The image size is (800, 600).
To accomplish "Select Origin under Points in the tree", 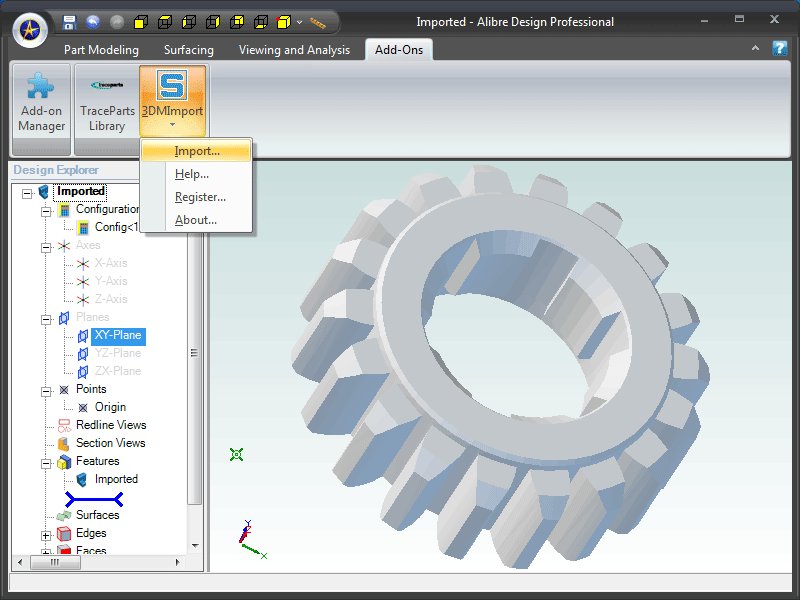I will (x=110, y=407).
